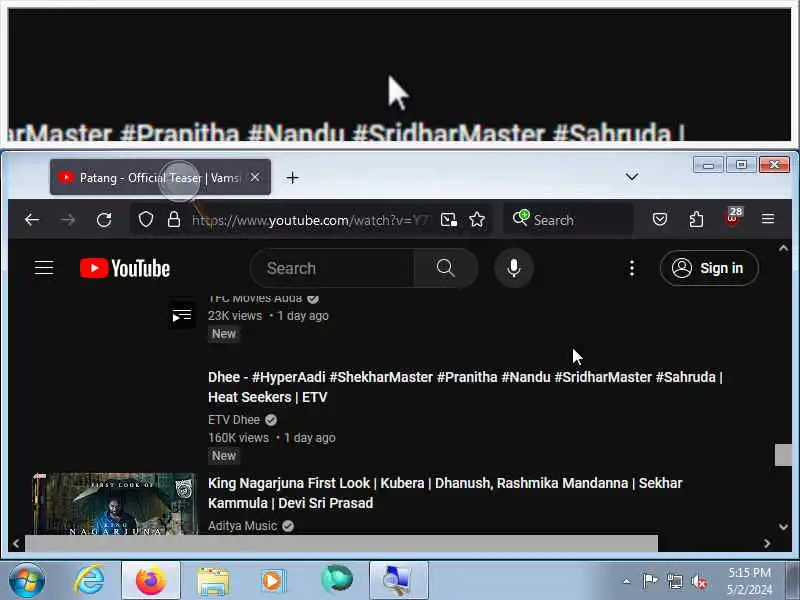Image resolution: width=800 pixels, height=600 pixels.
Task: Reload the current YouTube page
Action: (104, 220)
